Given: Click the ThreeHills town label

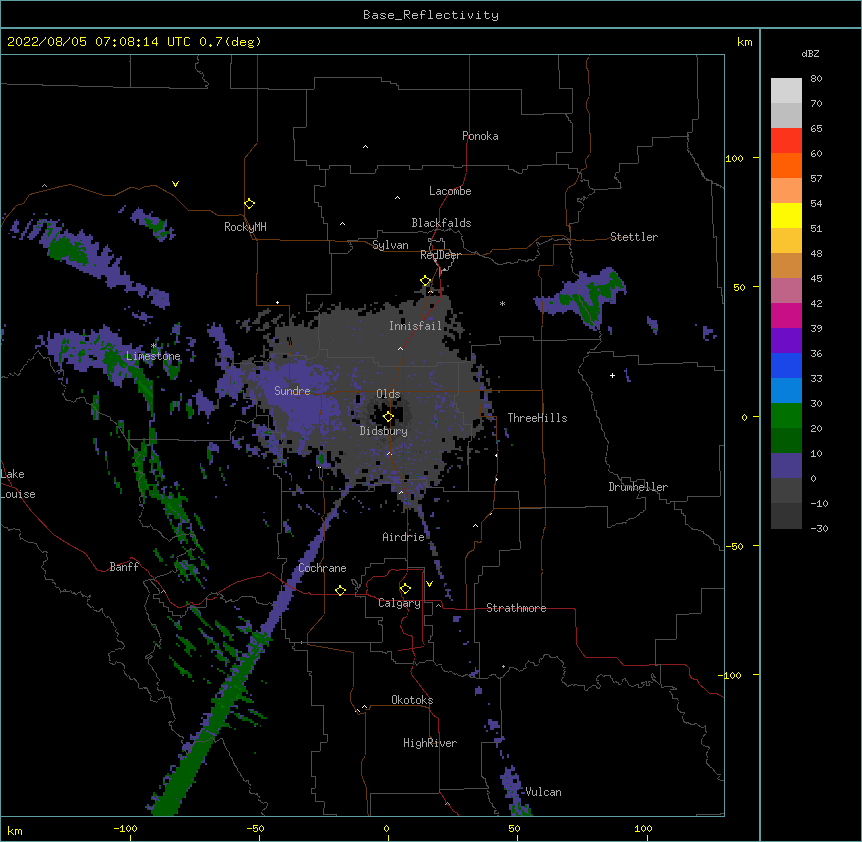Looking at the screenshot, I should click(537, 418).
